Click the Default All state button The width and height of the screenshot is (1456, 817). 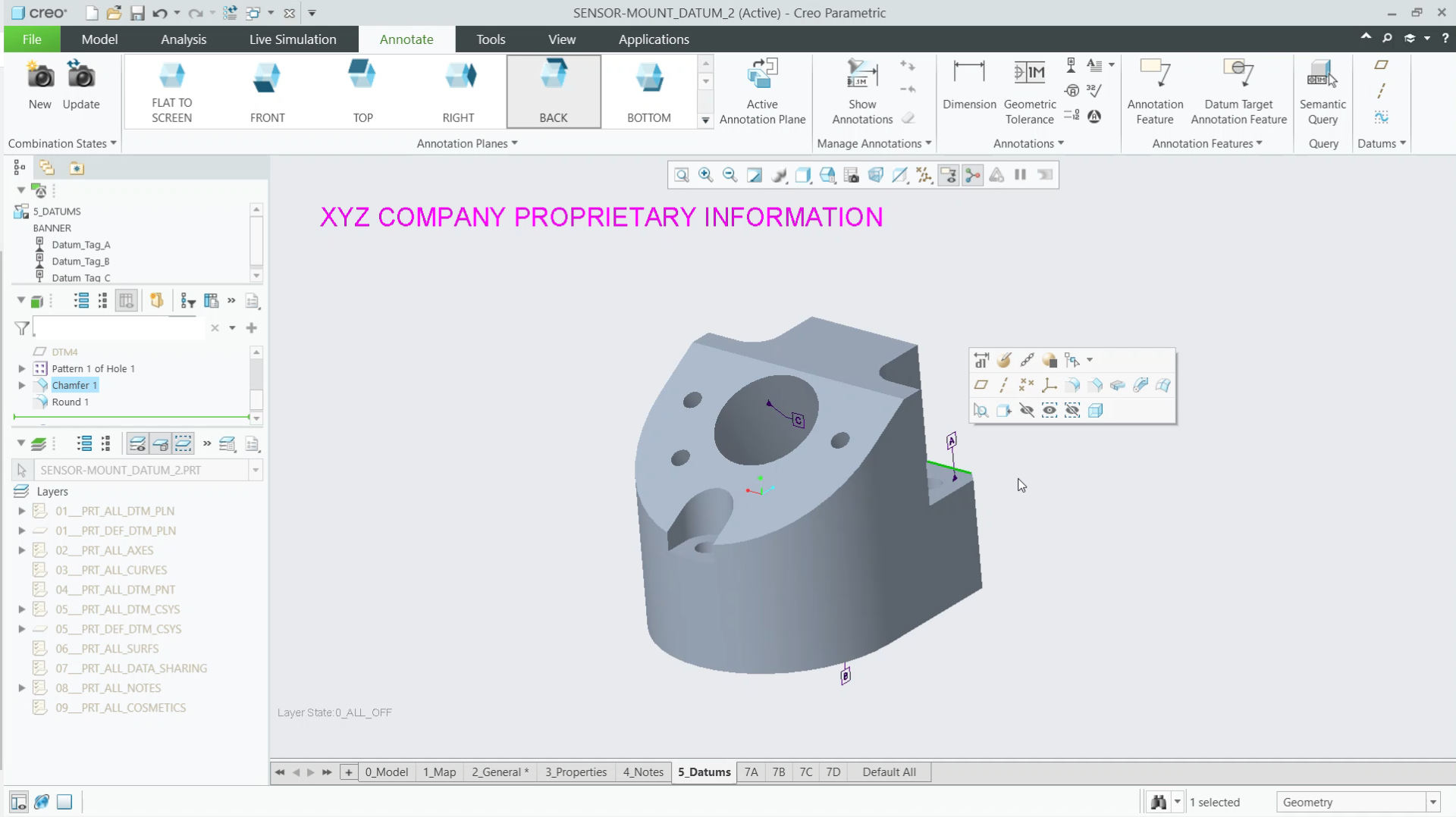pyautogui.click(x=889, y=772)
